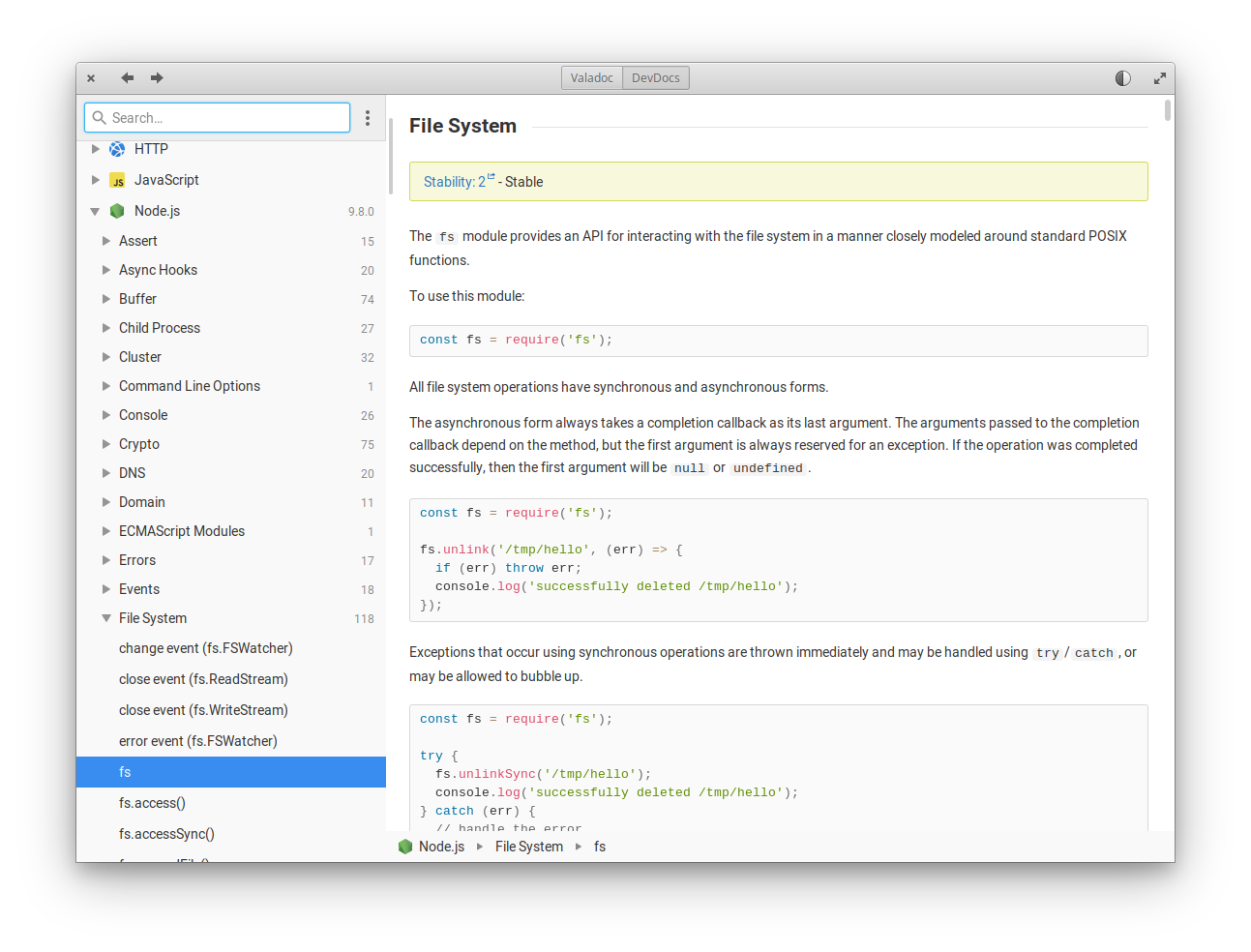The width and height of the screenshot is (1251, 952).
Task: Click the magnifier icon in the search field
Action: click(x=100, y=117)
